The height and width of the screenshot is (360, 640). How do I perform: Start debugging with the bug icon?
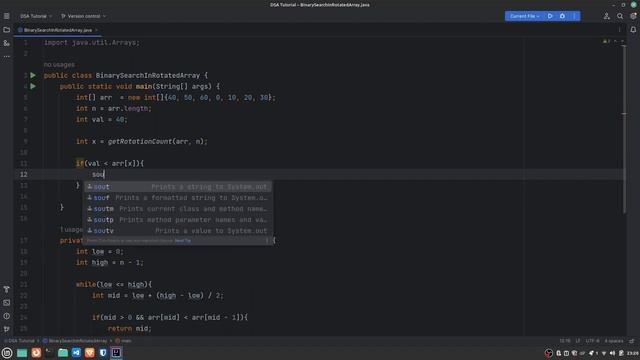[x=562, y=16]
